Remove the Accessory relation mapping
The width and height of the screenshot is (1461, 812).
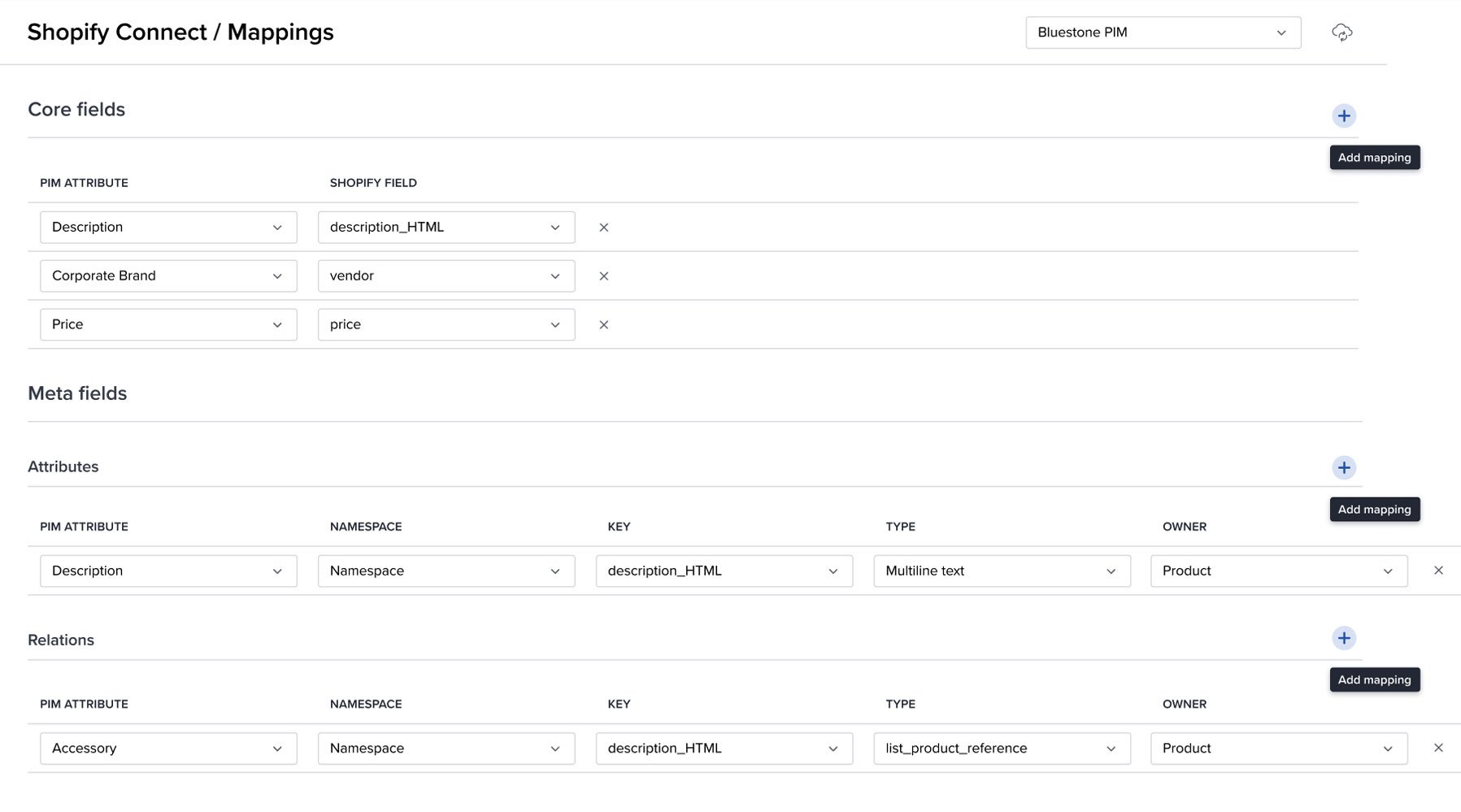(x=1439, y=748)
